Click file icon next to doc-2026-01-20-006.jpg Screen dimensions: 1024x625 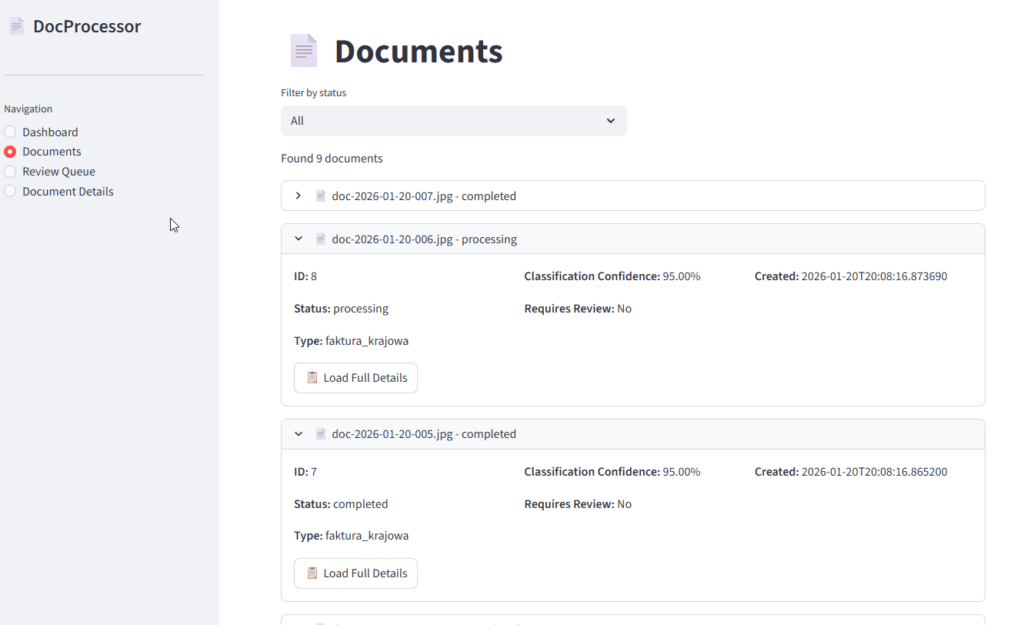tap(321, 240)
